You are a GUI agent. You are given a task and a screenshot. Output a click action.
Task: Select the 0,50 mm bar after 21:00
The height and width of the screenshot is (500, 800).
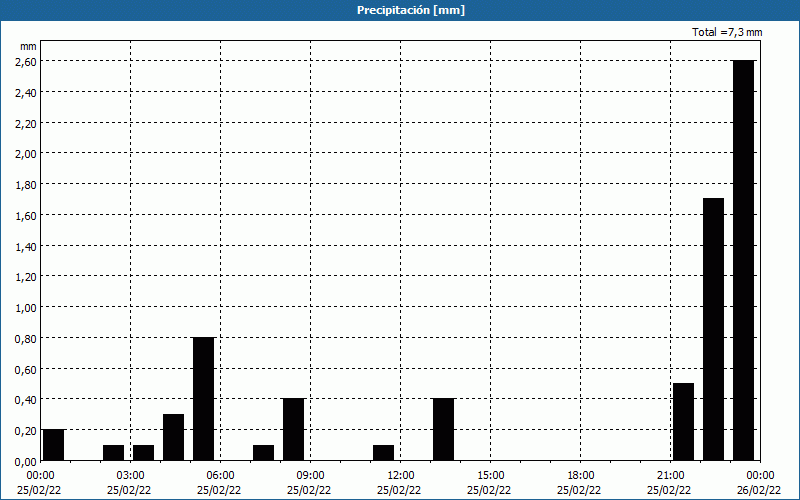(x=683, y=422)
